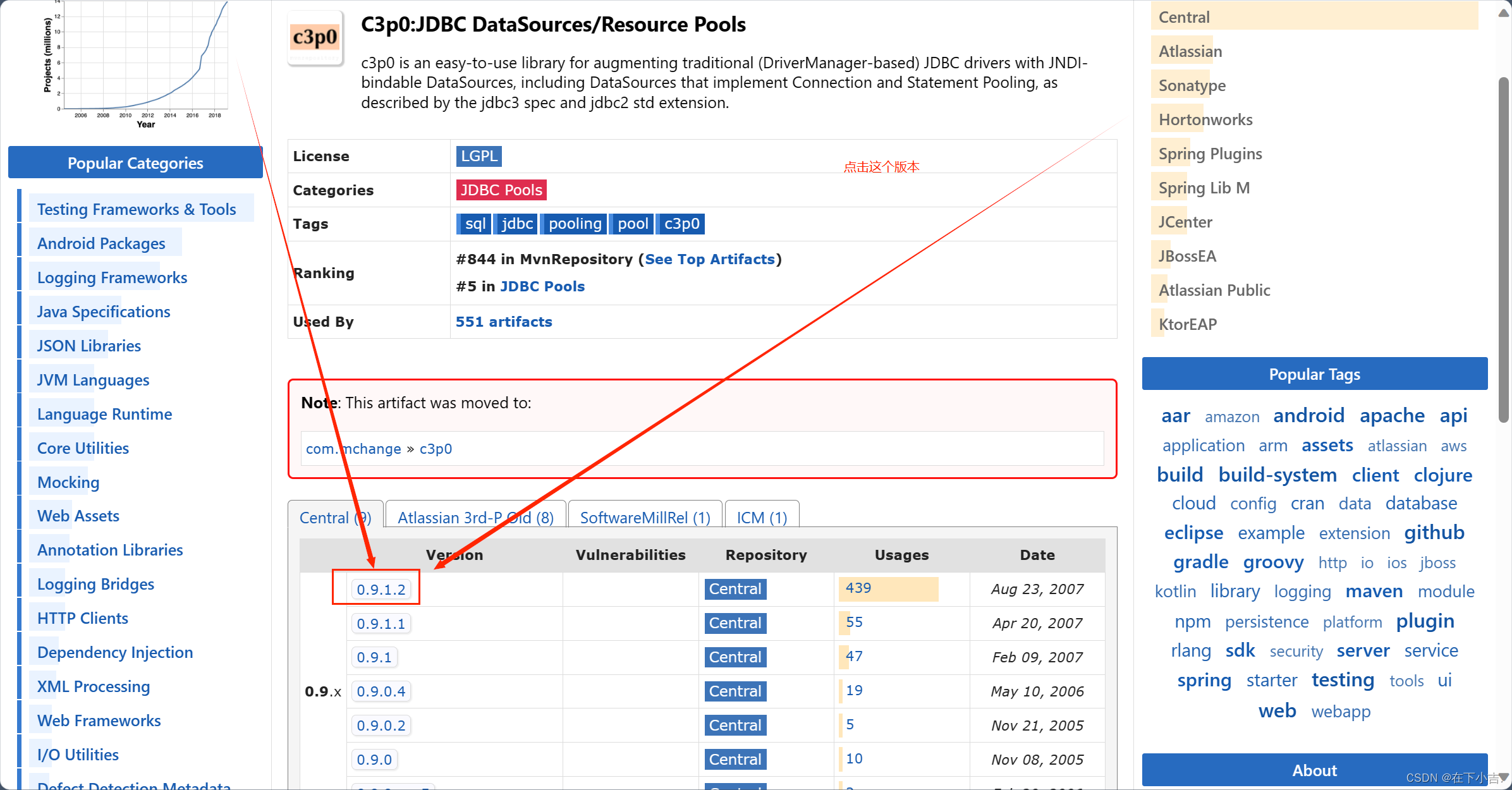This screenshot has width=1512, height=790.
Task: Select the Hortonworks repository in sidebar
Action: click(1205, 119)
